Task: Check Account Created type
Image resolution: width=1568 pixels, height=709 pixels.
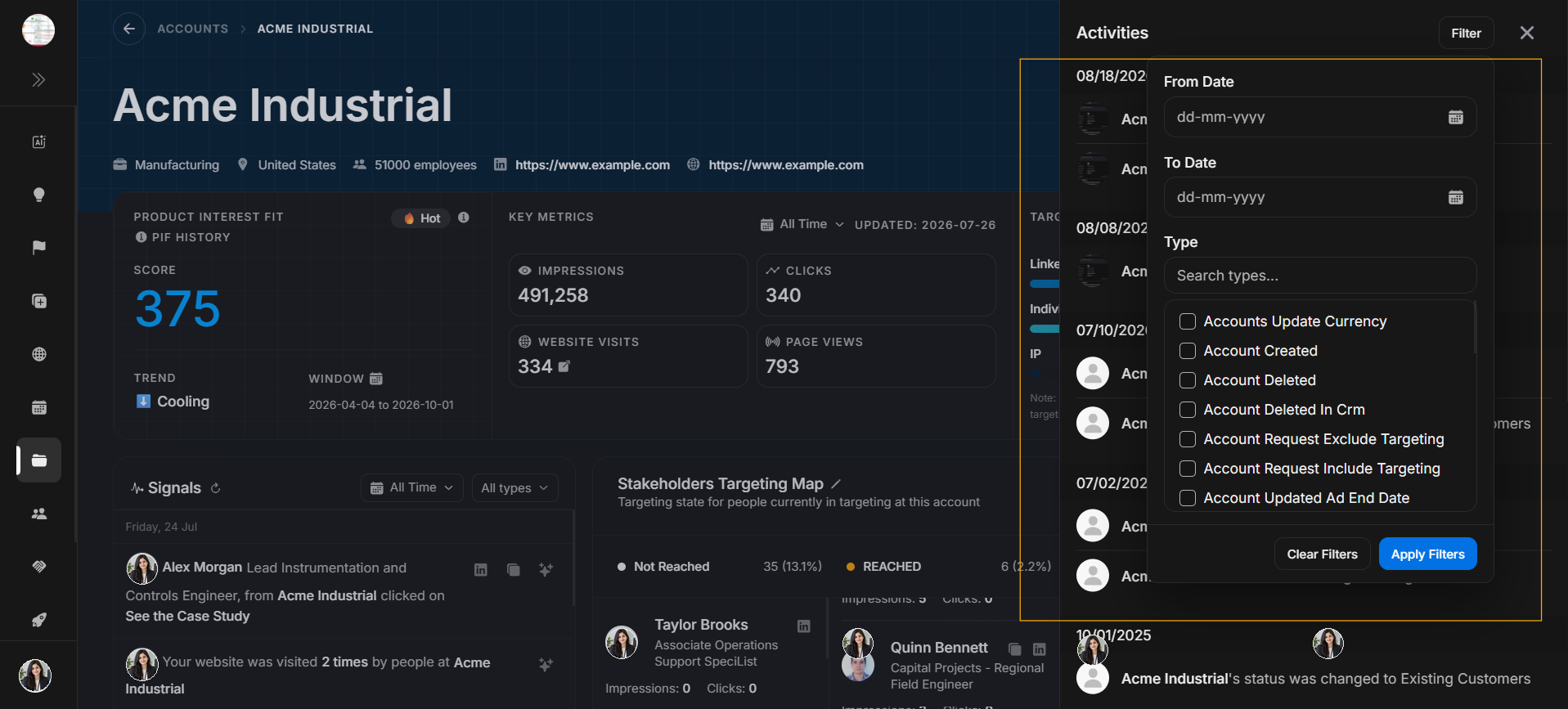Action: 1188,351
